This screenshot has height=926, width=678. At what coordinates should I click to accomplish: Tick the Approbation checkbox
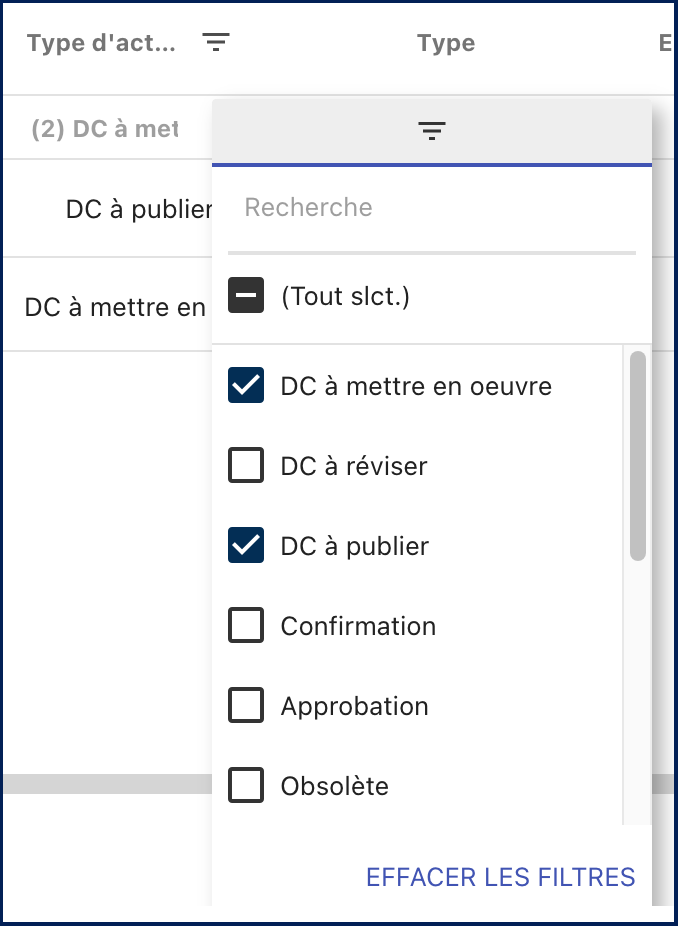[246, 706]
